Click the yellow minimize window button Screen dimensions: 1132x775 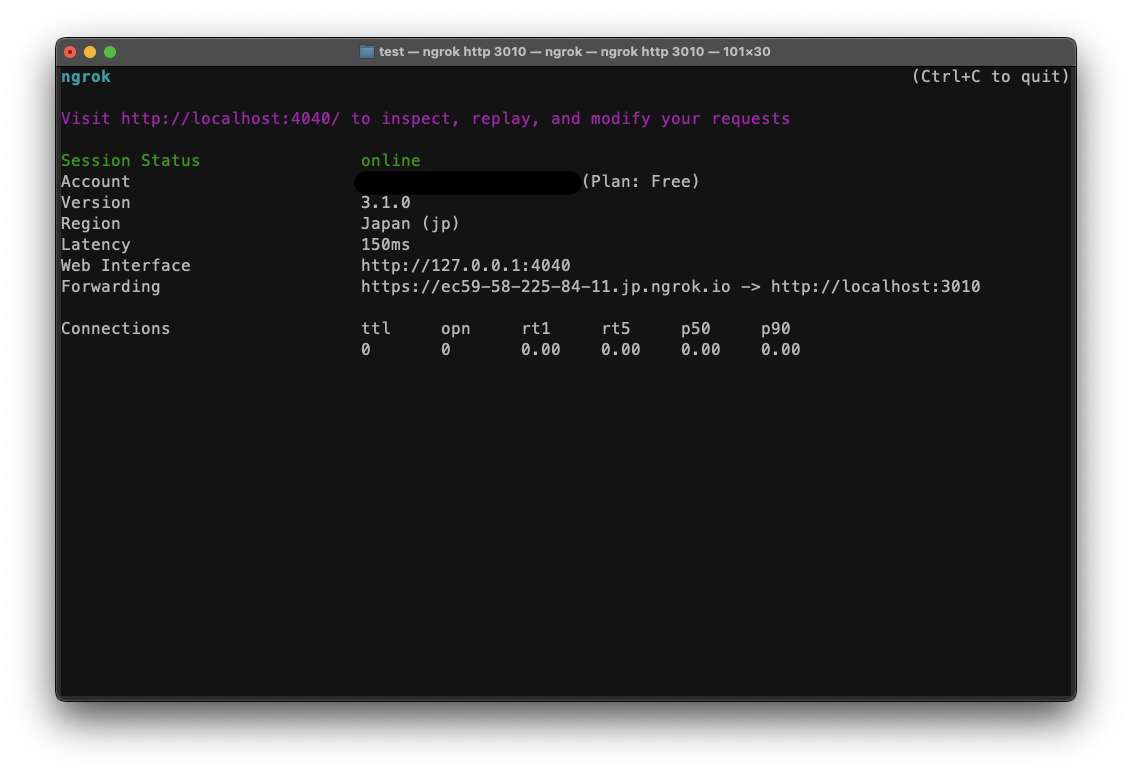(90, 52)
